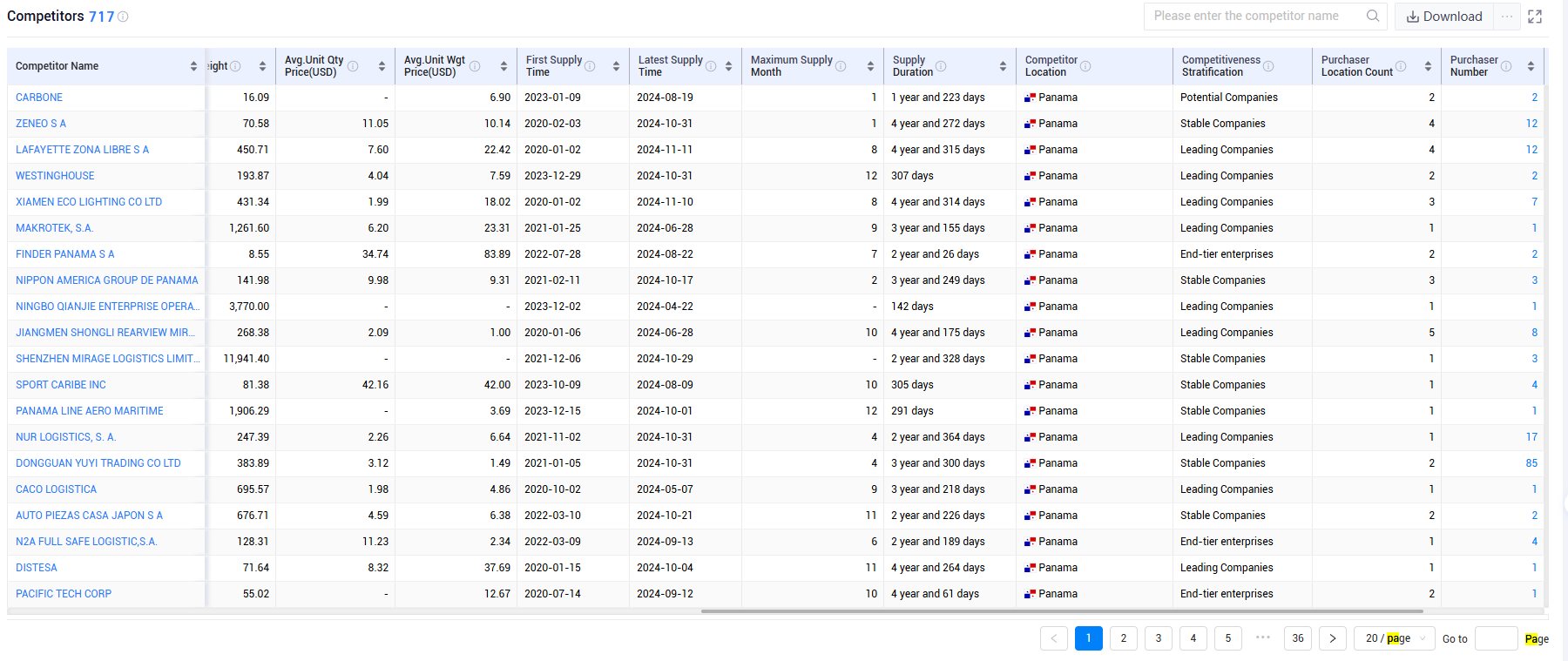Open LAFAYETTE ZONA LIBRE S A
The image size is (1568, 661).
click(82, 150)
